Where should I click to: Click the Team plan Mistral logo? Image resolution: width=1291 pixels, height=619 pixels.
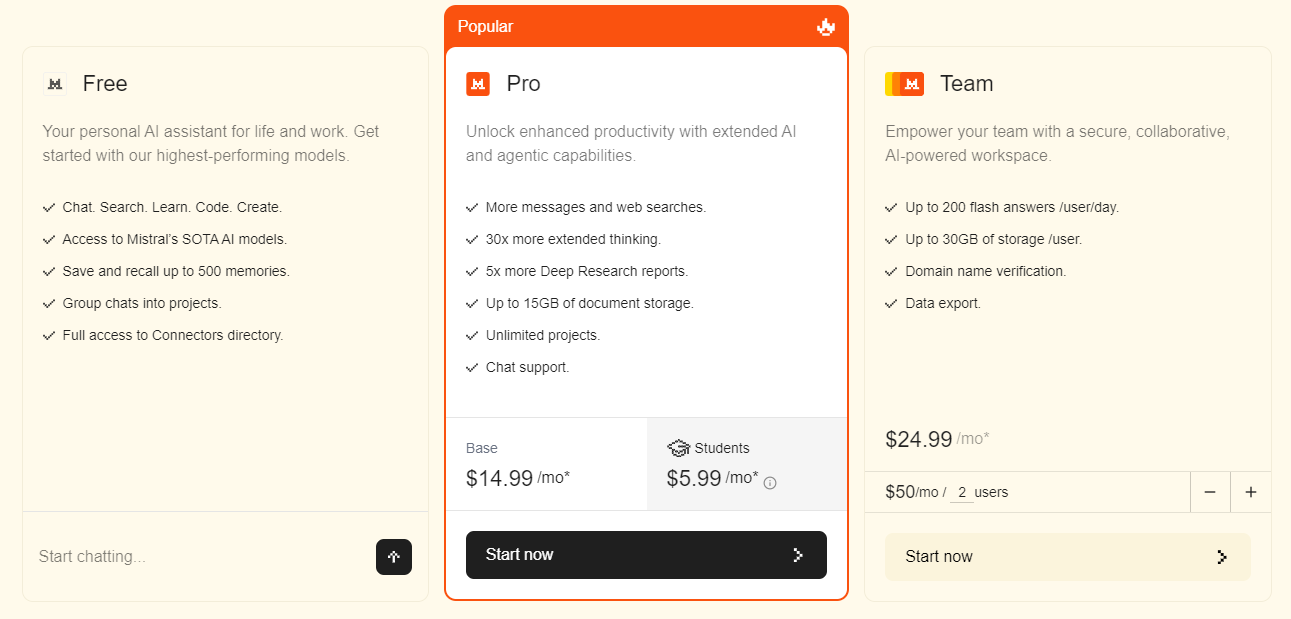904,84
